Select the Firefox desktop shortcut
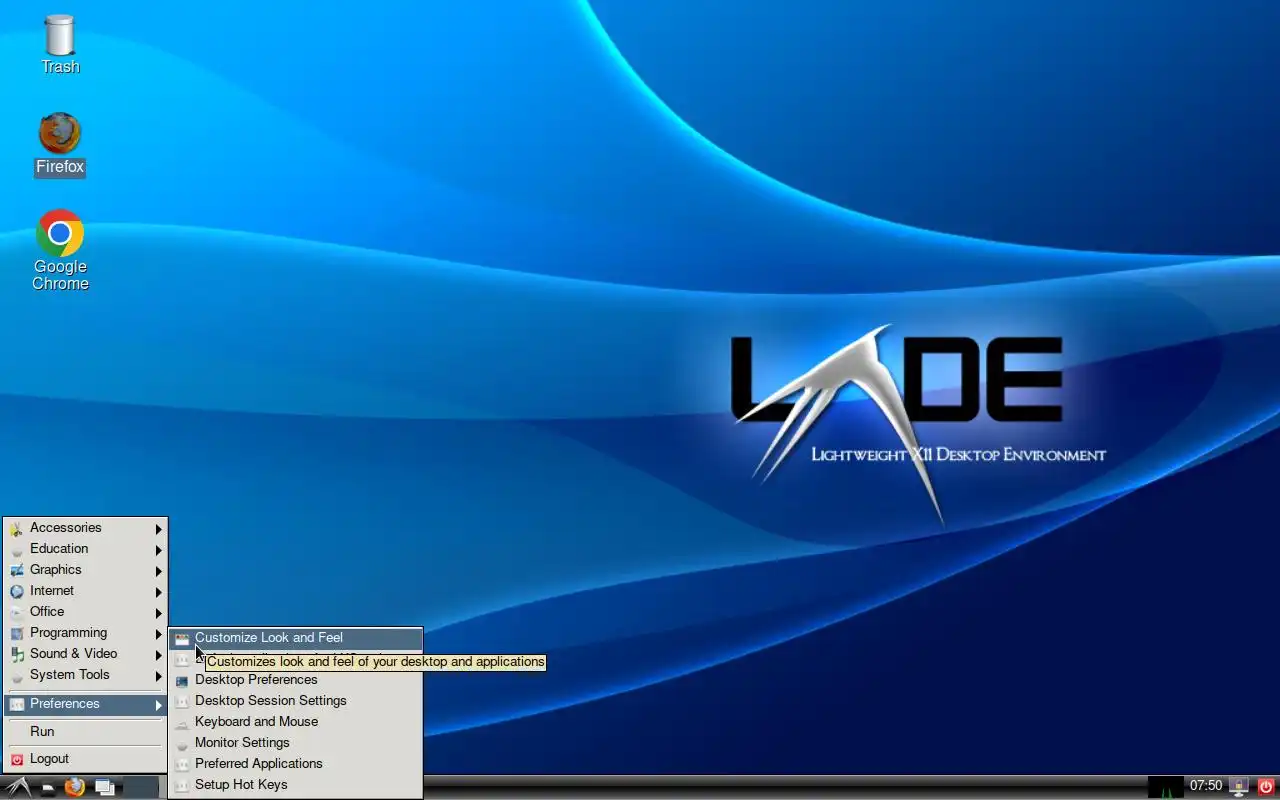Viewport: 1280px width, 800px height. click(x=60, y=144)
